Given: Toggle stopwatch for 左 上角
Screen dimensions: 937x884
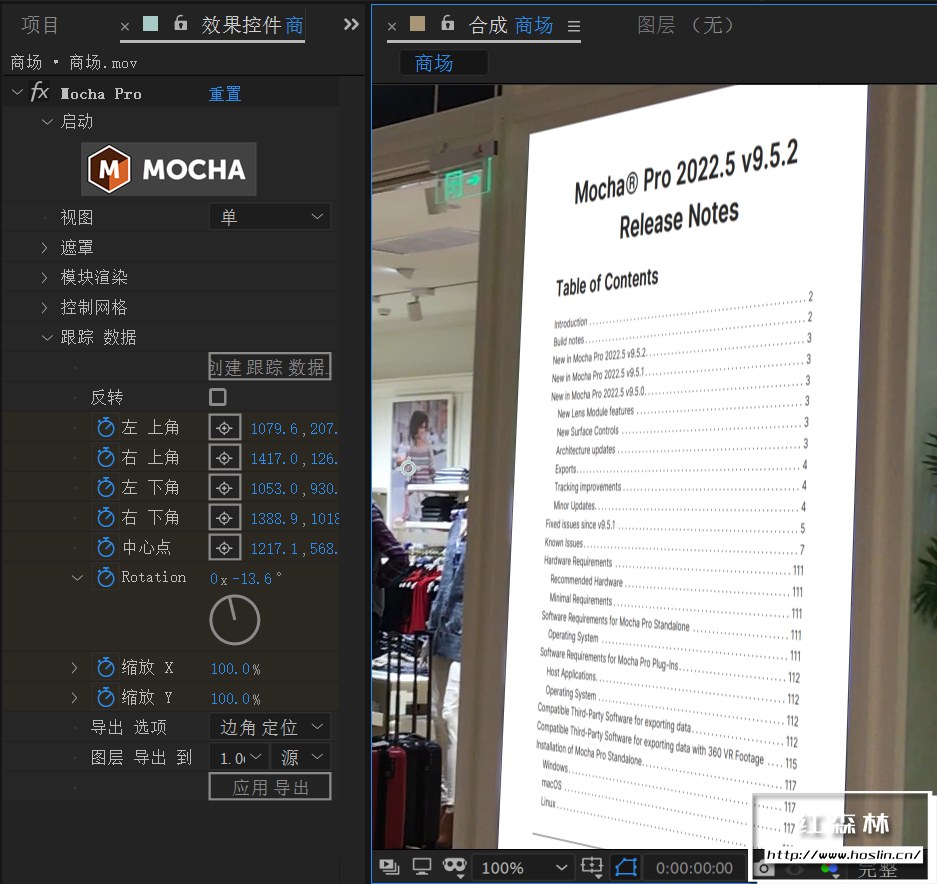Looking at the screenshot, I should 106,427.
